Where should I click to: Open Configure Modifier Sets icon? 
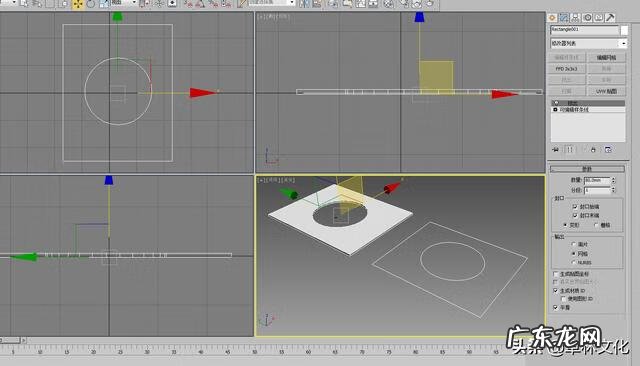tap(608, 150)
